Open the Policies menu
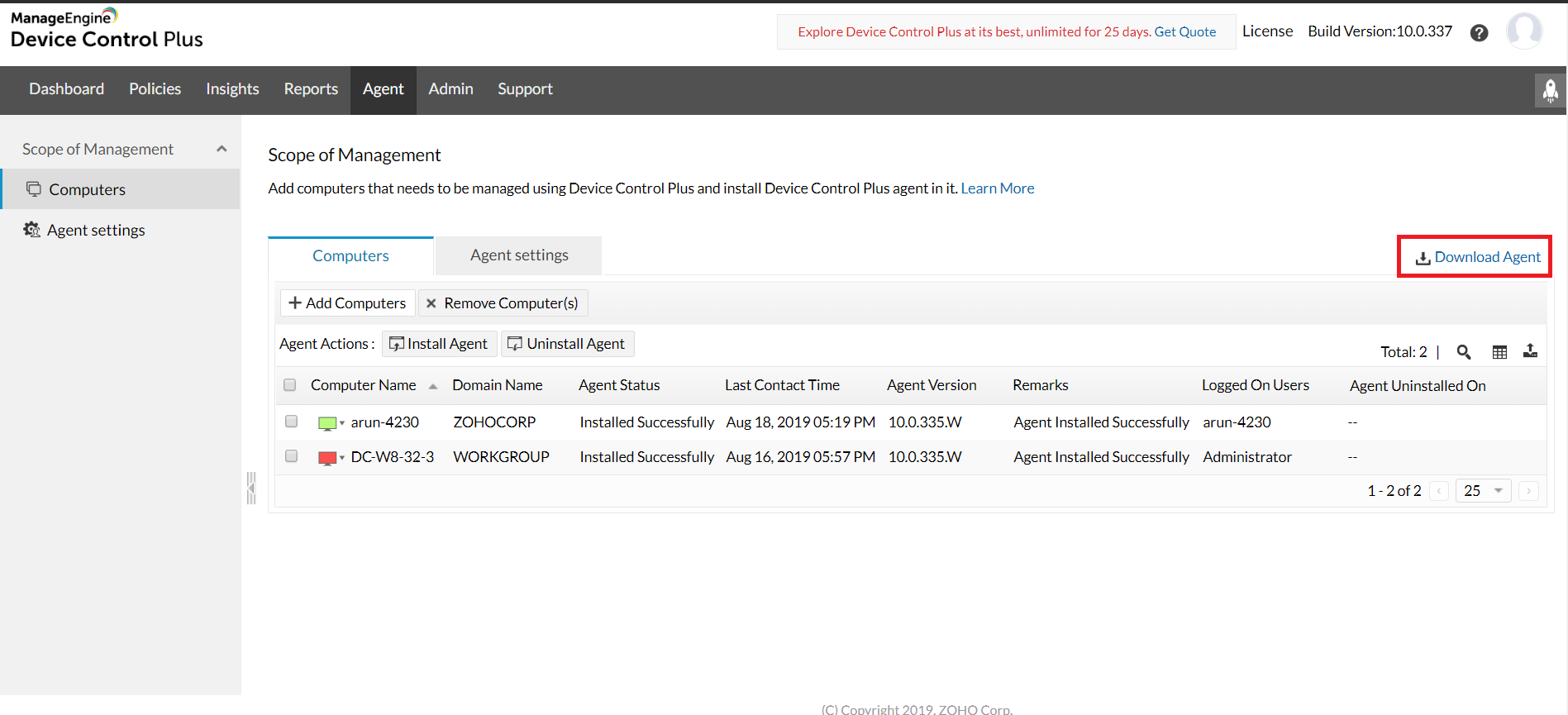Screen dimensions: 1568x715 point(155,89)
